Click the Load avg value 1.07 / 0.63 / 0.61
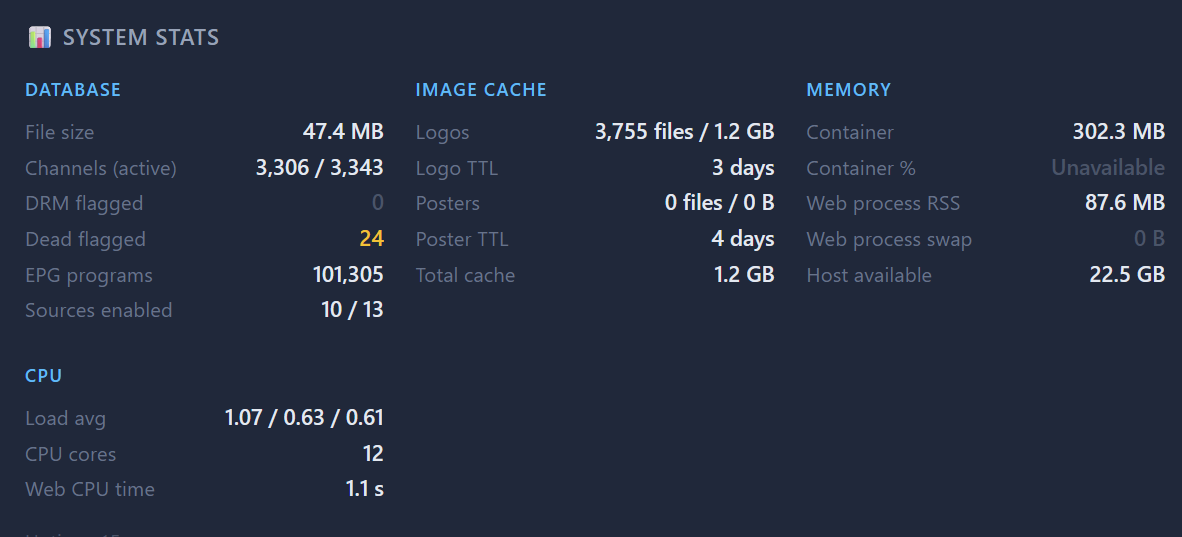The height and width of the screenshot is (537, 1182). tap(304, 418)
